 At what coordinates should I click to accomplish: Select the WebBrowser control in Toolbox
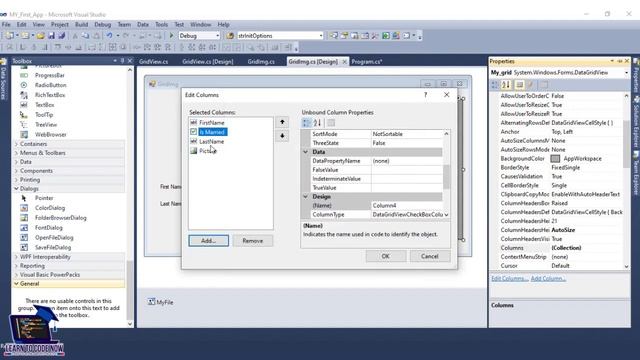(x=51, y=135)
